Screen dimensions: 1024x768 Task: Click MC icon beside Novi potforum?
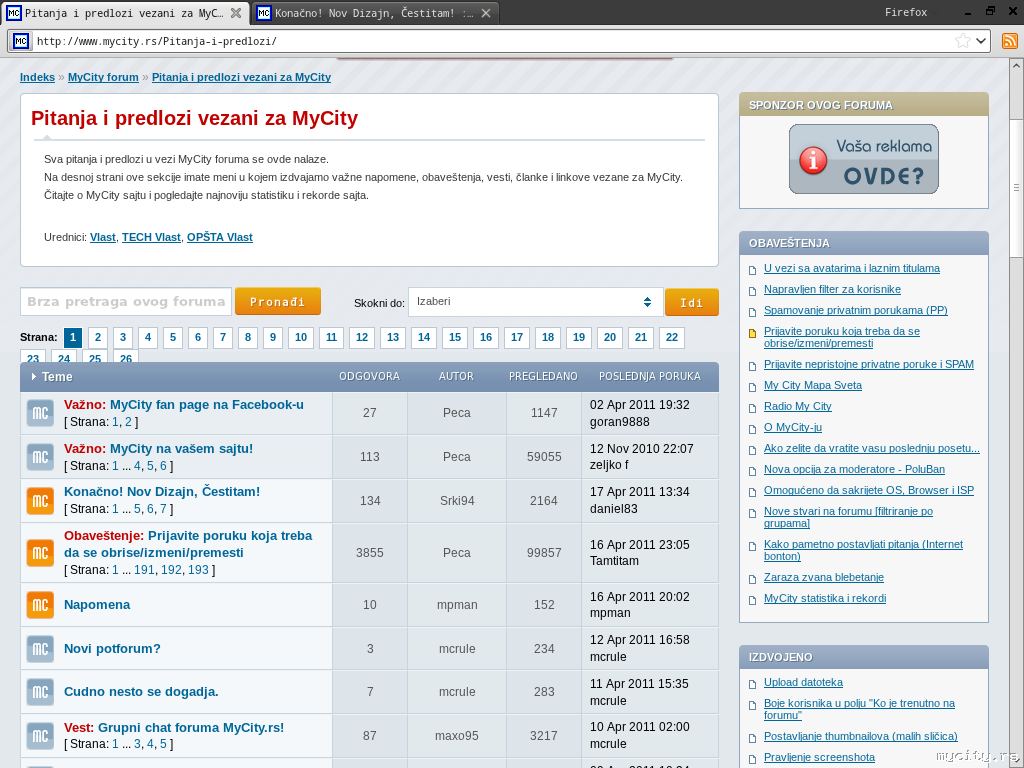pos(40,648)
